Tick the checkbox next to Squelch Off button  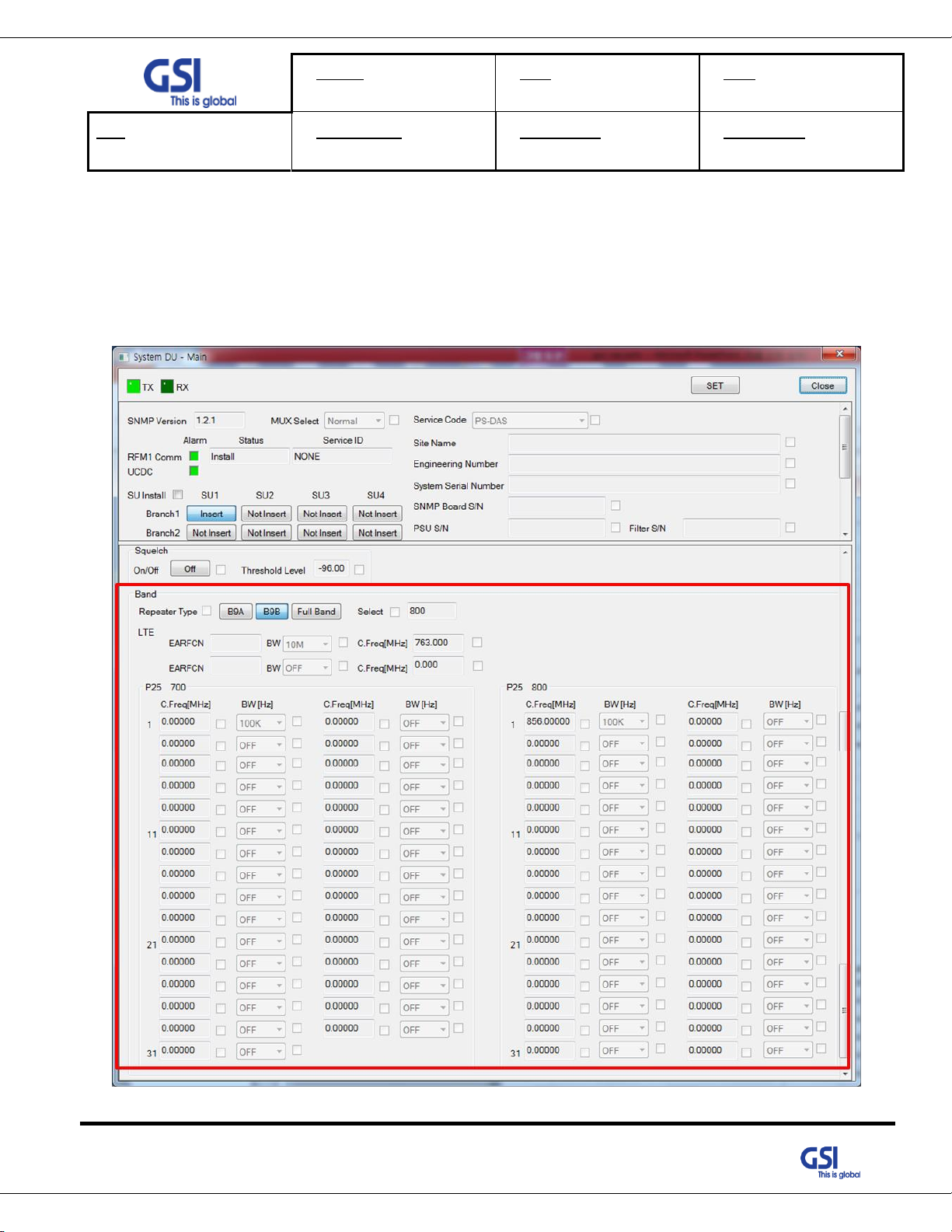click(x=221, y=570)
